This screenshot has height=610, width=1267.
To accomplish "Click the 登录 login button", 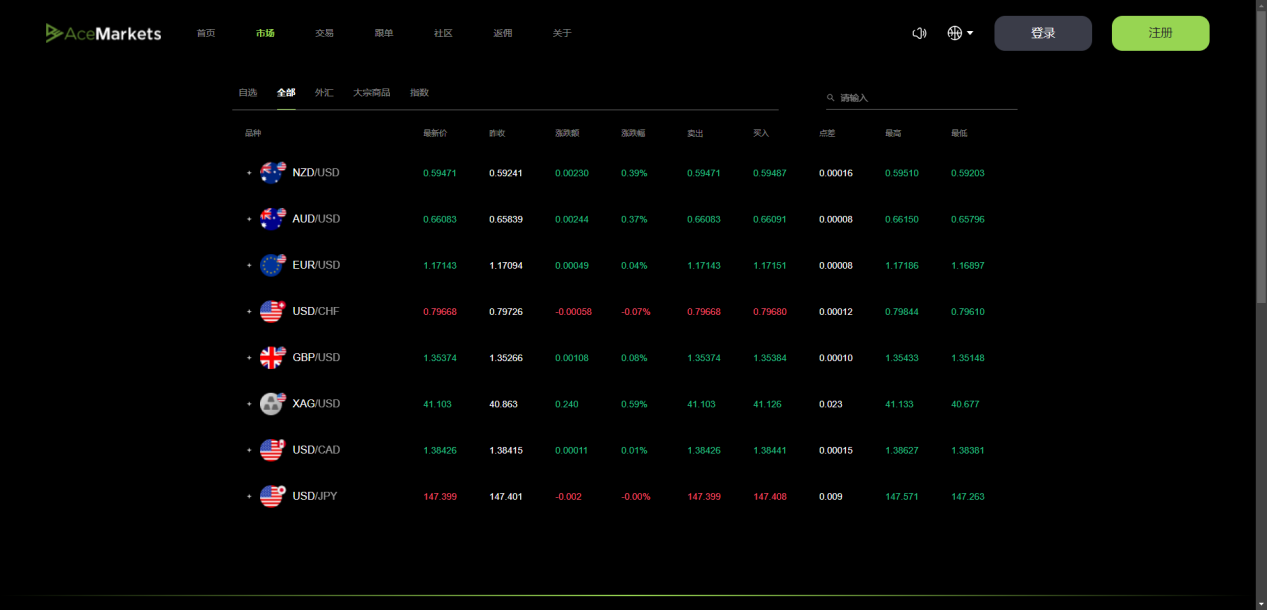I will [1042, 32].
